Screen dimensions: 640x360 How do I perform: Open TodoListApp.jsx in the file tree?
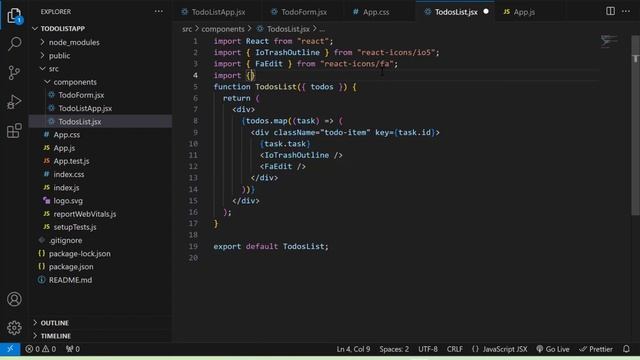pyautogui.click(x=100, y=108)
